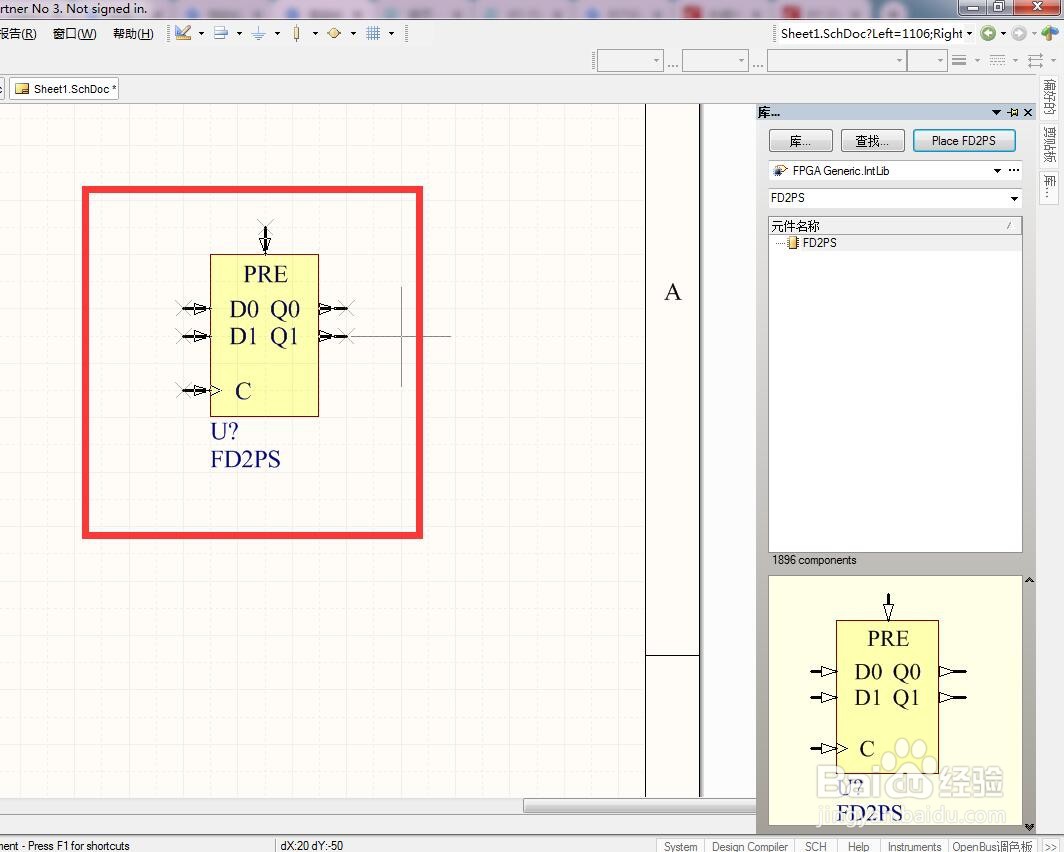Click the 库... libraries button
Image resolution: width=1064 pixels, height=852 pixels.
[801, 141]
